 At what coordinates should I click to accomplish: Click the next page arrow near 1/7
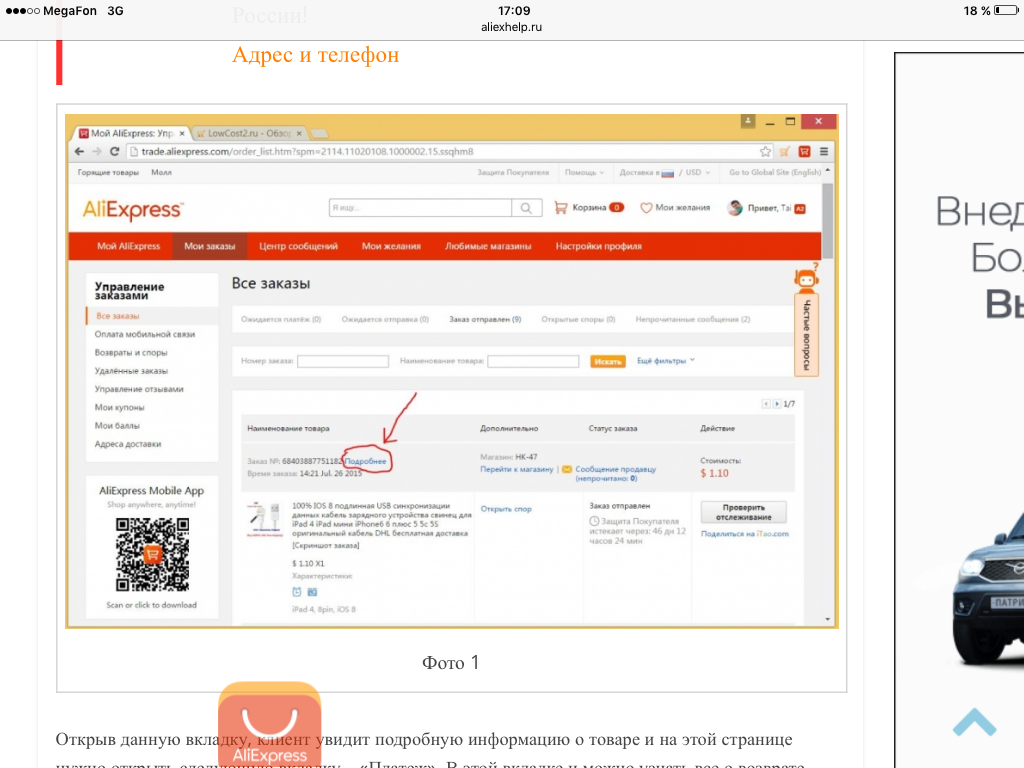click(x=776, y=404)
